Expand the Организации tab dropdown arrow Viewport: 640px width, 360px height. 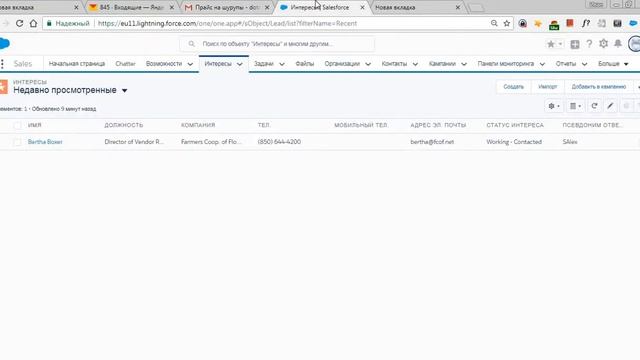(368, 64)
